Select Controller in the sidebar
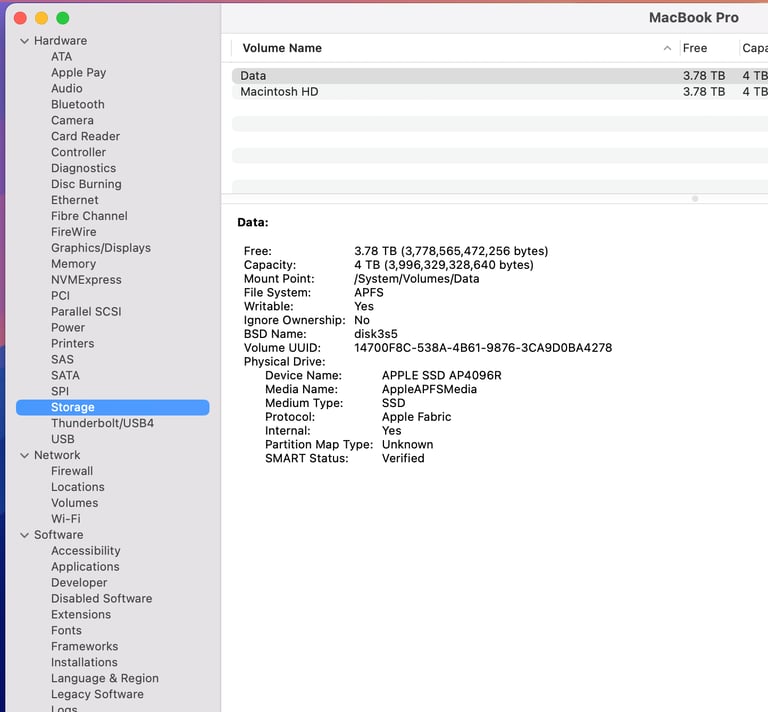 [x=78, y=152]
